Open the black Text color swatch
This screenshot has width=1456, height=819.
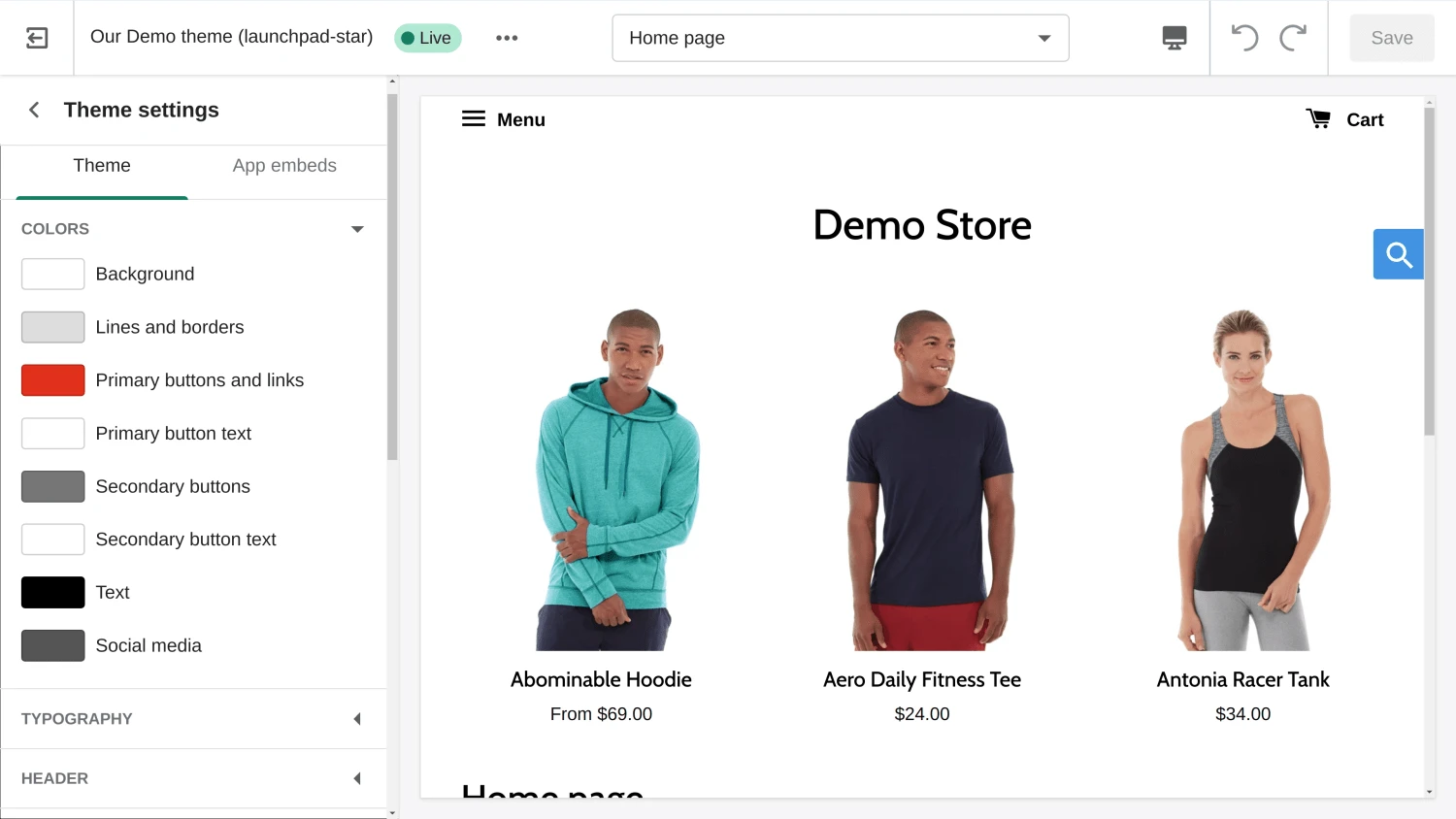point(53,592)
